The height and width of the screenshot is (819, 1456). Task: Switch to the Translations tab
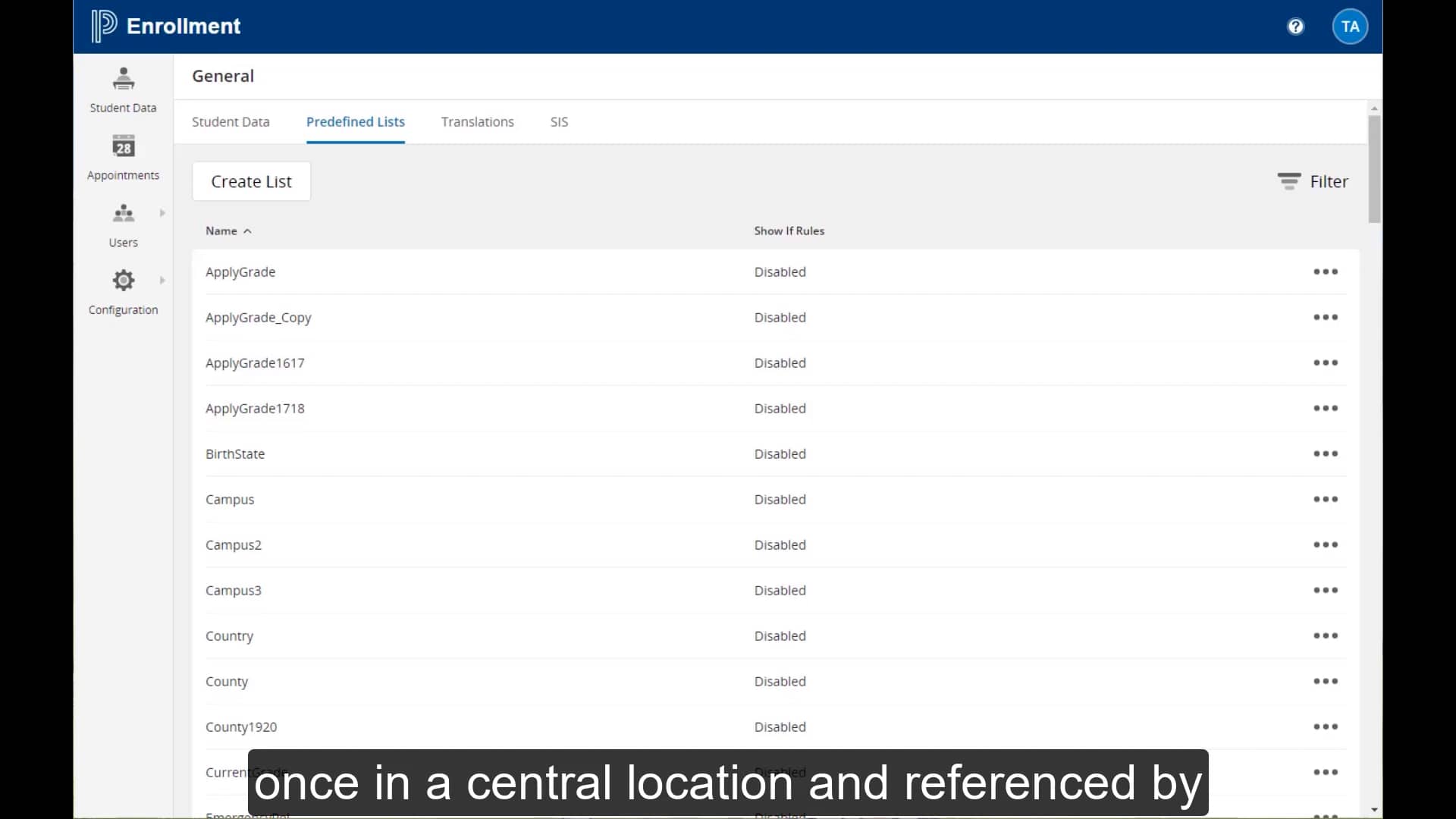tap(477, 121)
